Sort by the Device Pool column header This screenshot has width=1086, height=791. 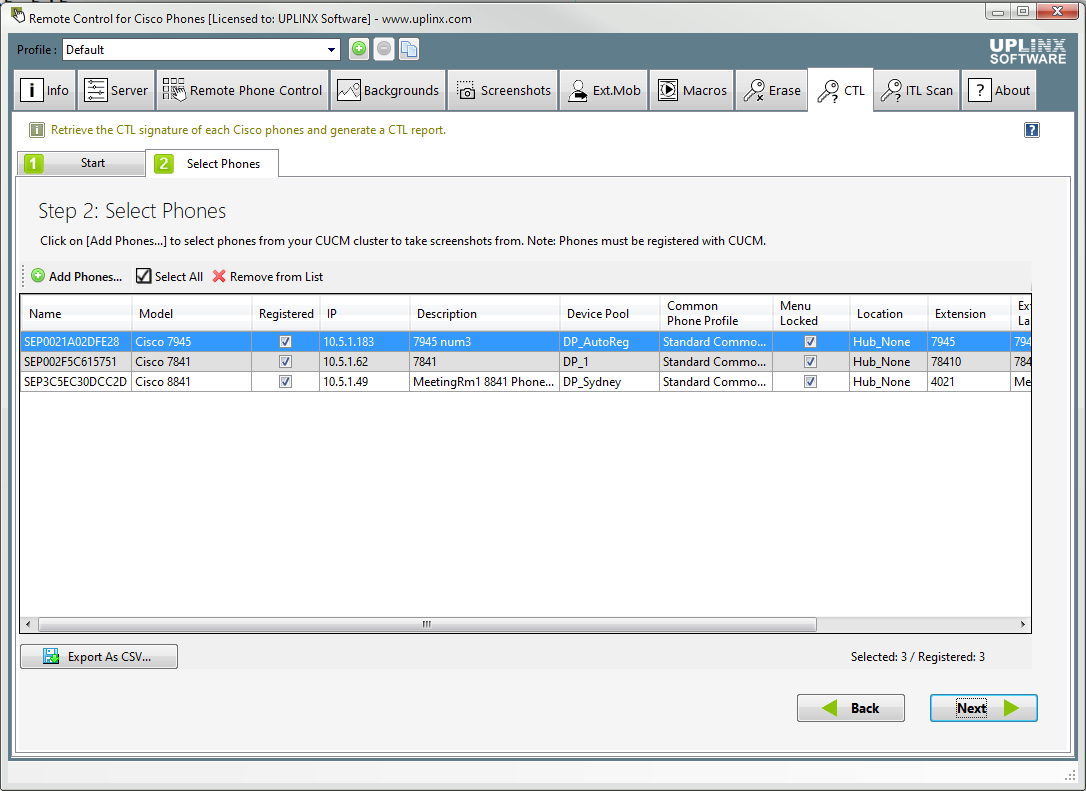[609, 313]
